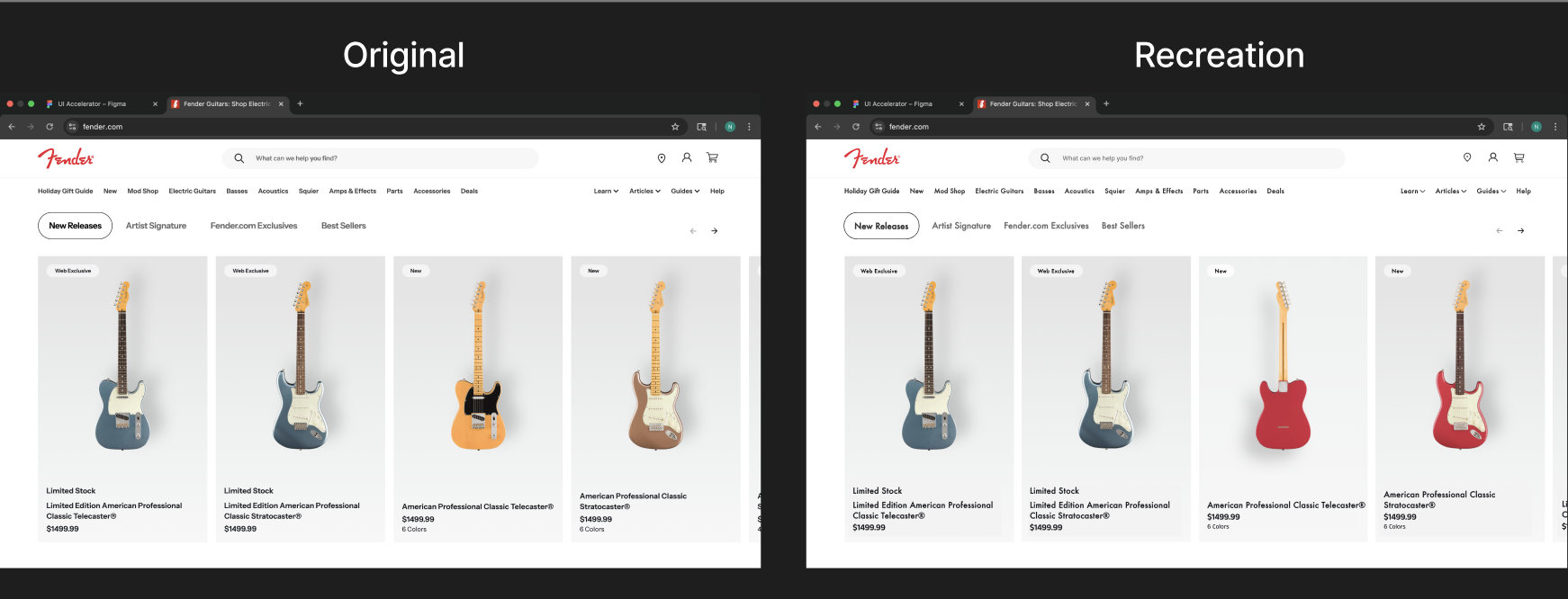1568x599 pixels.
Task: Click the Help link in Original page
Action: click(x=717, y=191)
